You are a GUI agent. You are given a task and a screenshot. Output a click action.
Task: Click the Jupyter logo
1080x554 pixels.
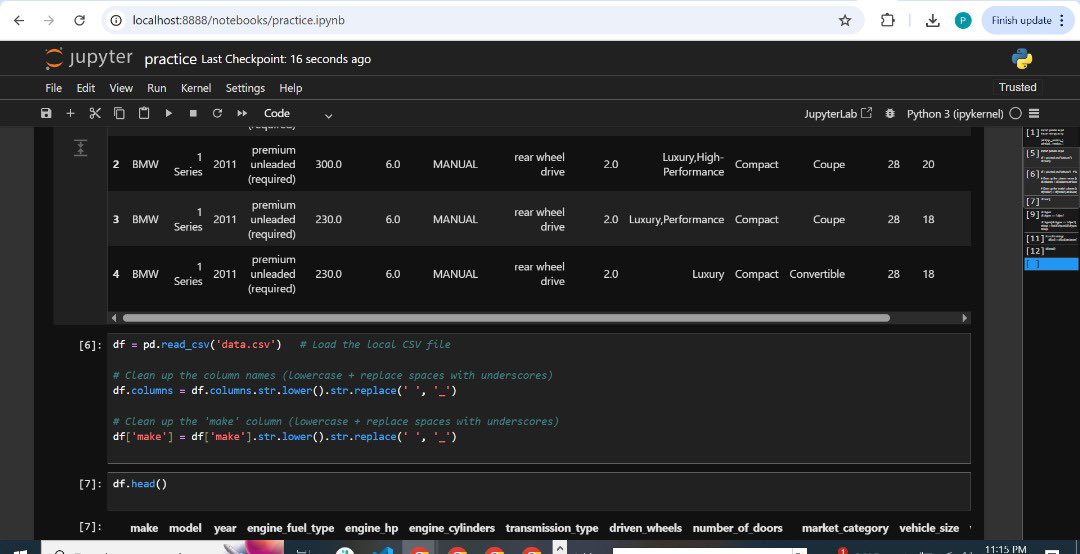(x=88, y=59)
